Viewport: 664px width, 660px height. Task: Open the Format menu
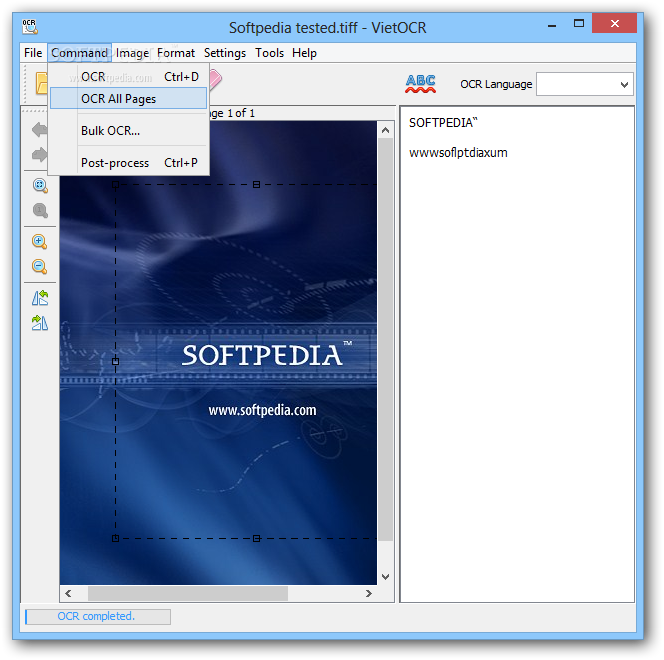tap(176, 53)
